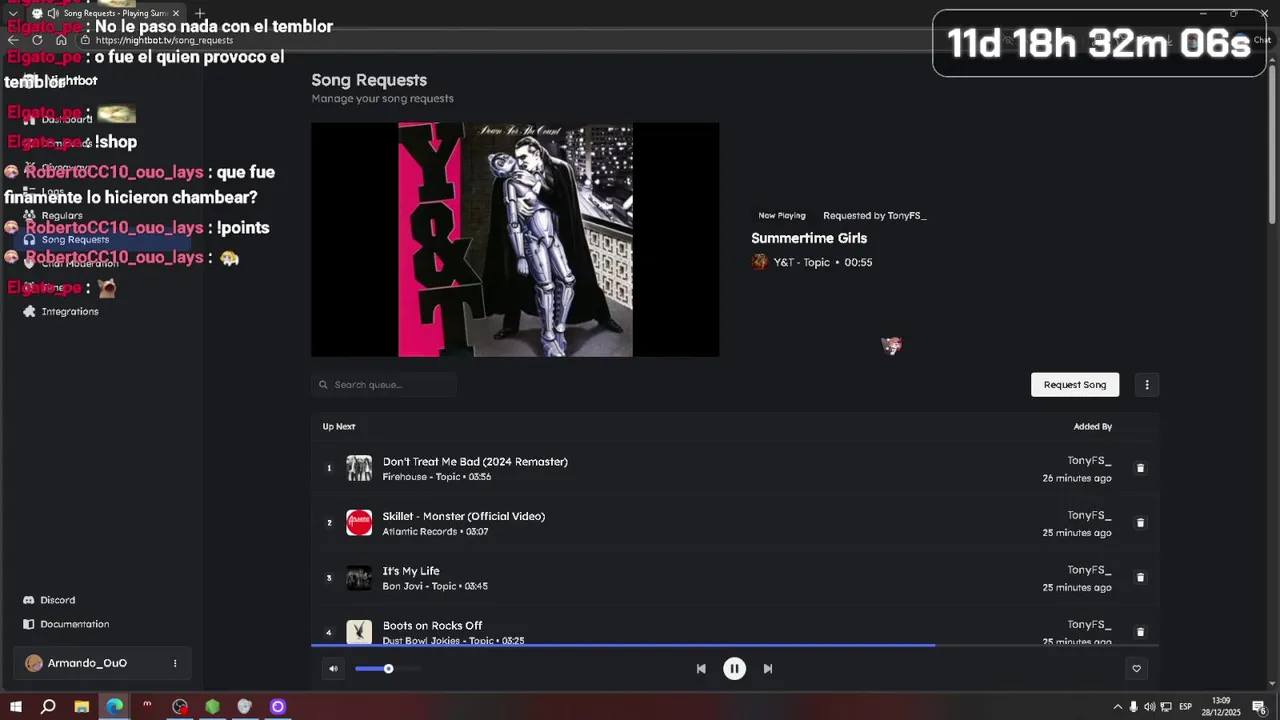Click the Boots on Rocks Off title
Image resolution: width=1280 pixels, height=720 pixels.
pyautogui.click(x=432, y=626)
